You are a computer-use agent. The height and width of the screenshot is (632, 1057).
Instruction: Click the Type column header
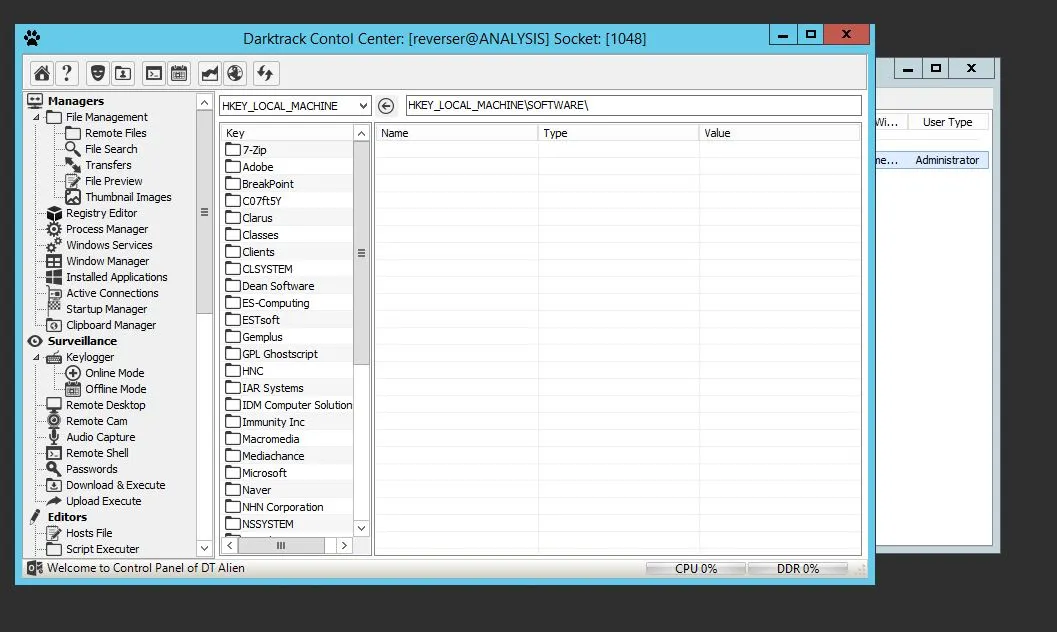pos(619,133)
